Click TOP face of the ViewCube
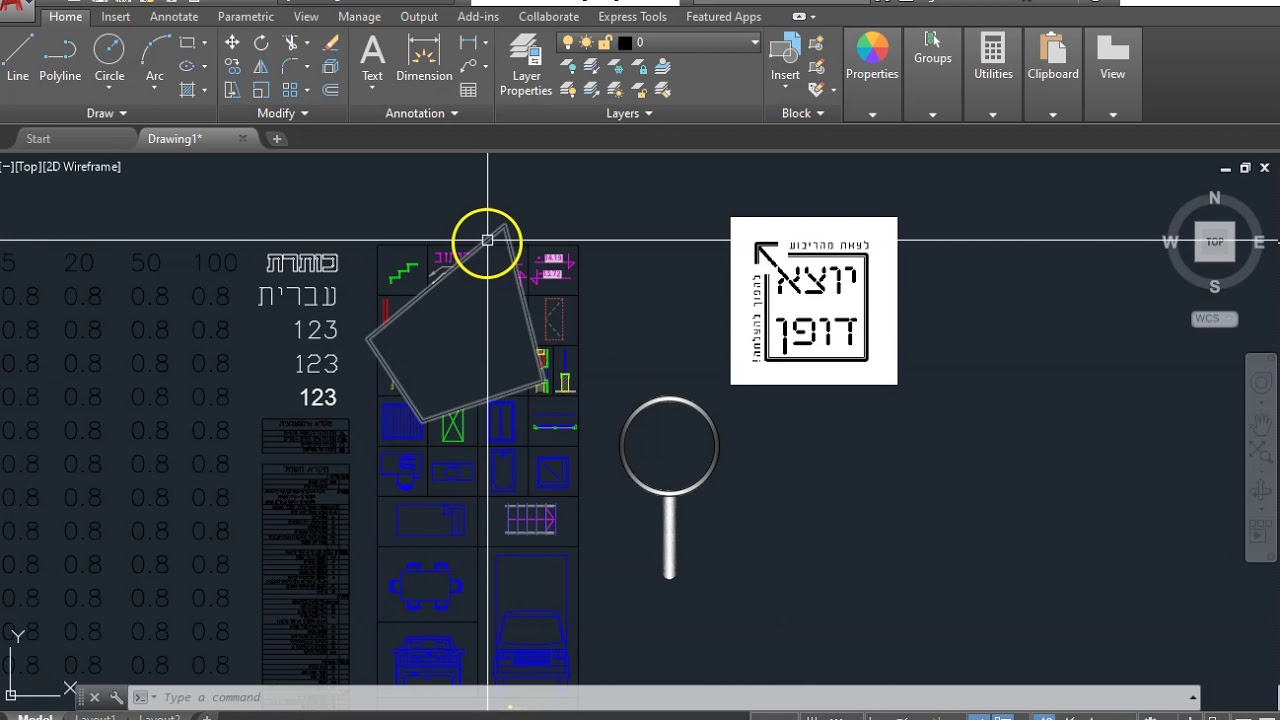This screenshot has width=1280, height=720. click(x=1215, y=242)
